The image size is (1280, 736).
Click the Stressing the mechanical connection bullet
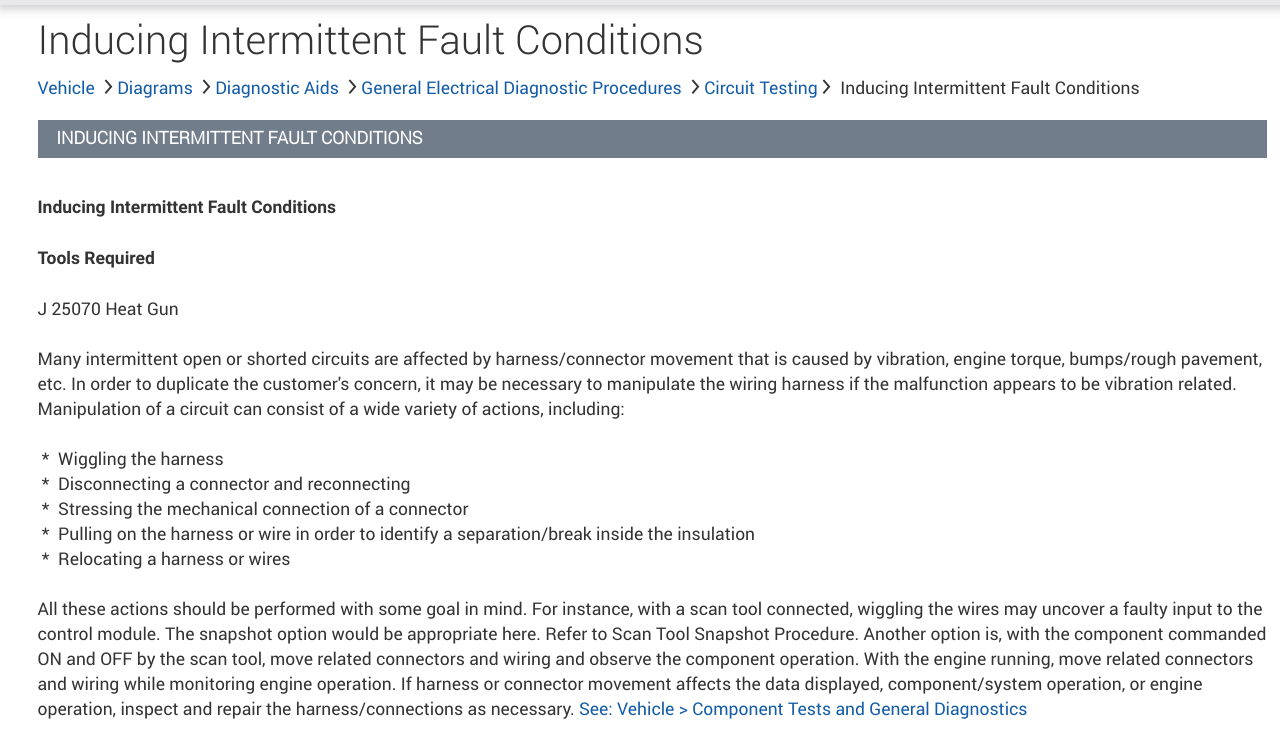pyautogui.click(x=263, y=509)
